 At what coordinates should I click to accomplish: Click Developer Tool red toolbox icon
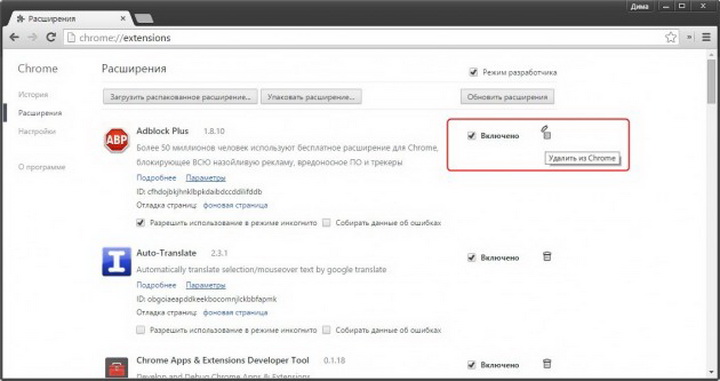point(117,367)
